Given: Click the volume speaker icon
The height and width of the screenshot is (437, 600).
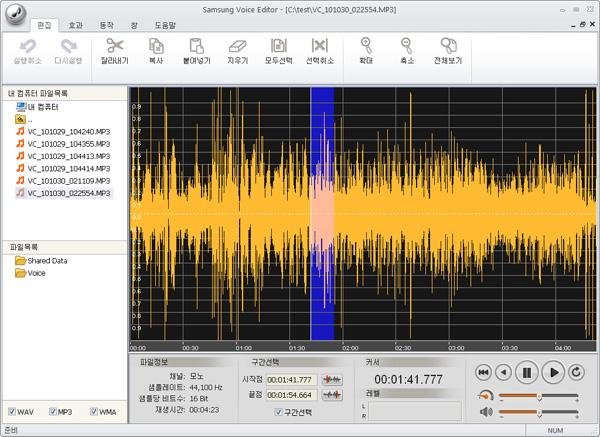Looking at the screenshot, I should tap(486, 412).
